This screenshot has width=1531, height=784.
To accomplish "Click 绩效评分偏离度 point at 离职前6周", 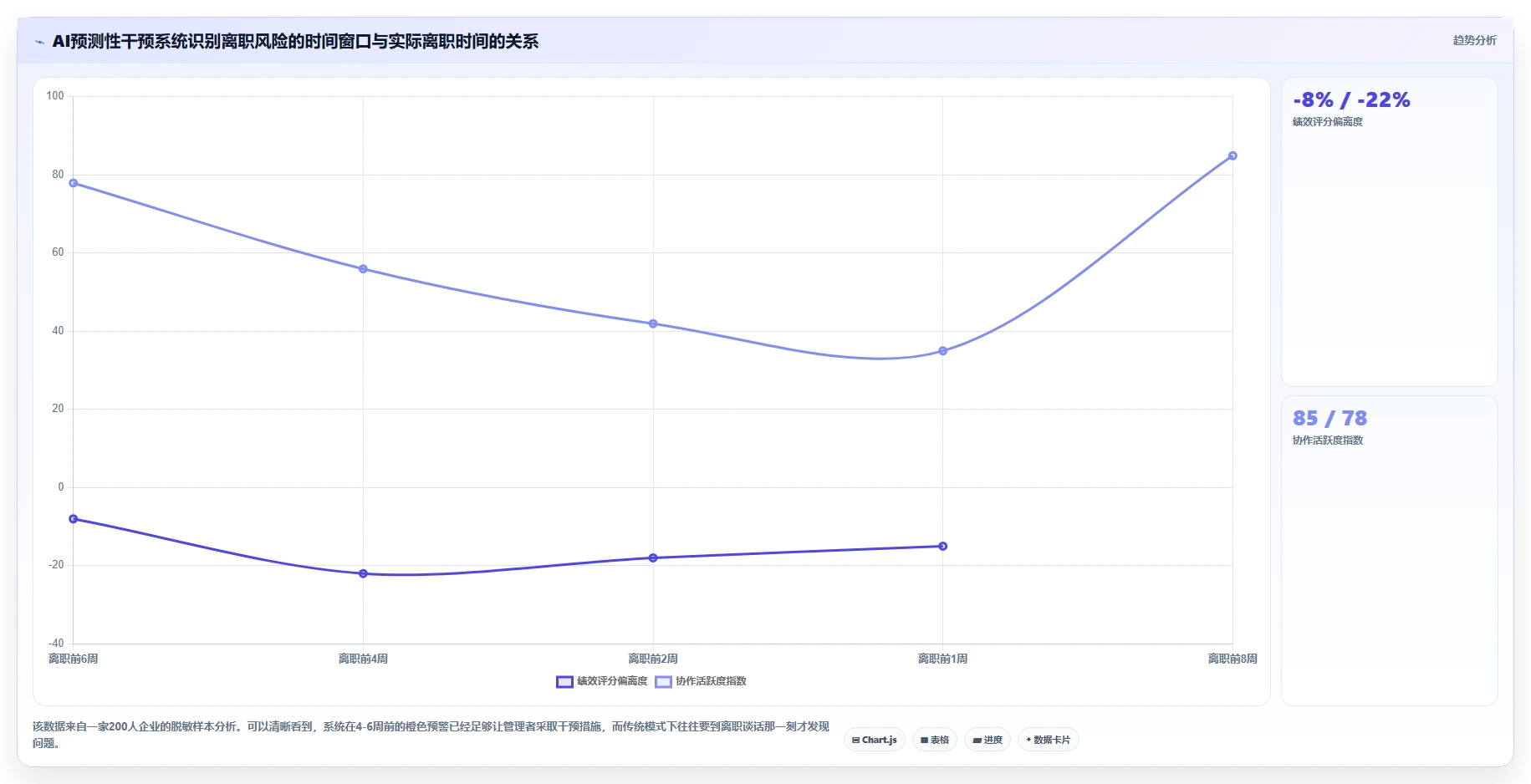I will tap(74, 519).
